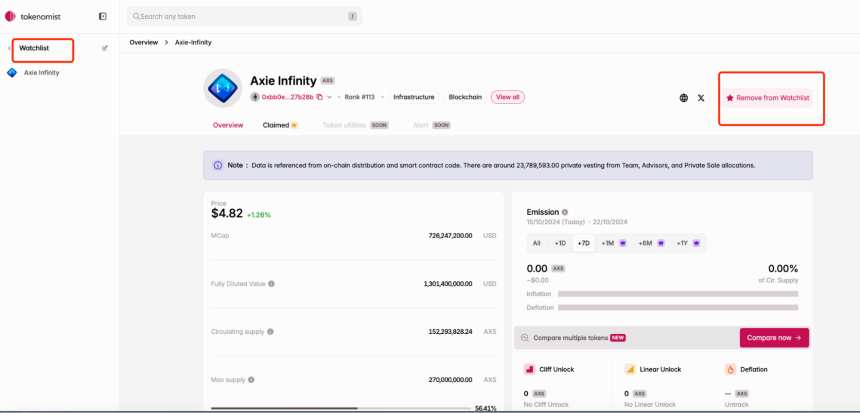The image size is (860, 413).
Task: Click the Linear Unlock icon
Action: [630, 369]
